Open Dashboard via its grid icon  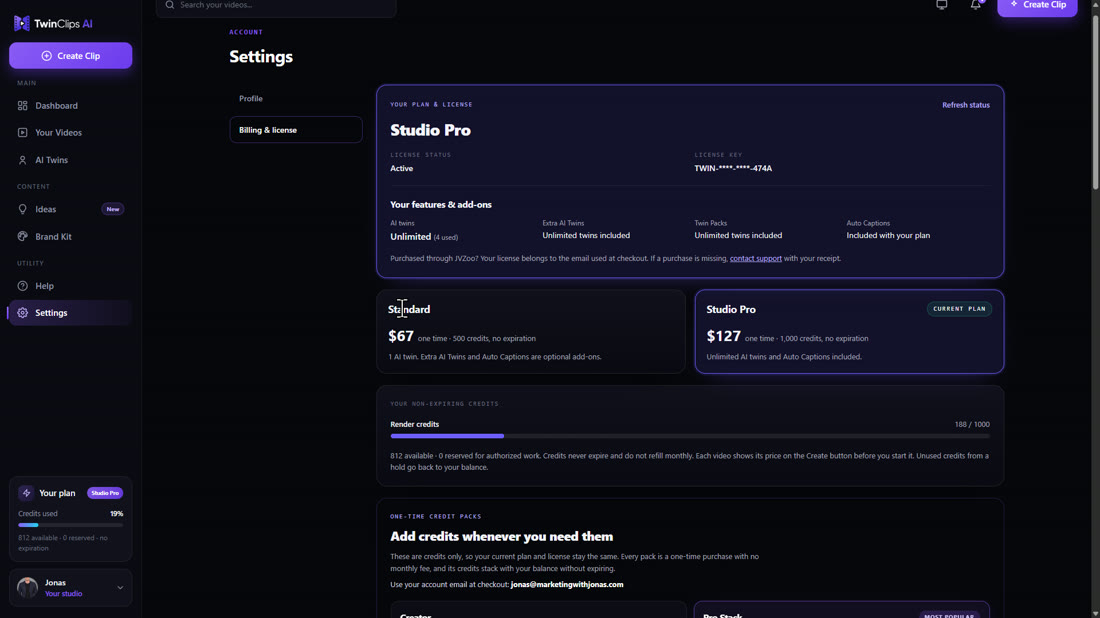[x=22, y=105]
